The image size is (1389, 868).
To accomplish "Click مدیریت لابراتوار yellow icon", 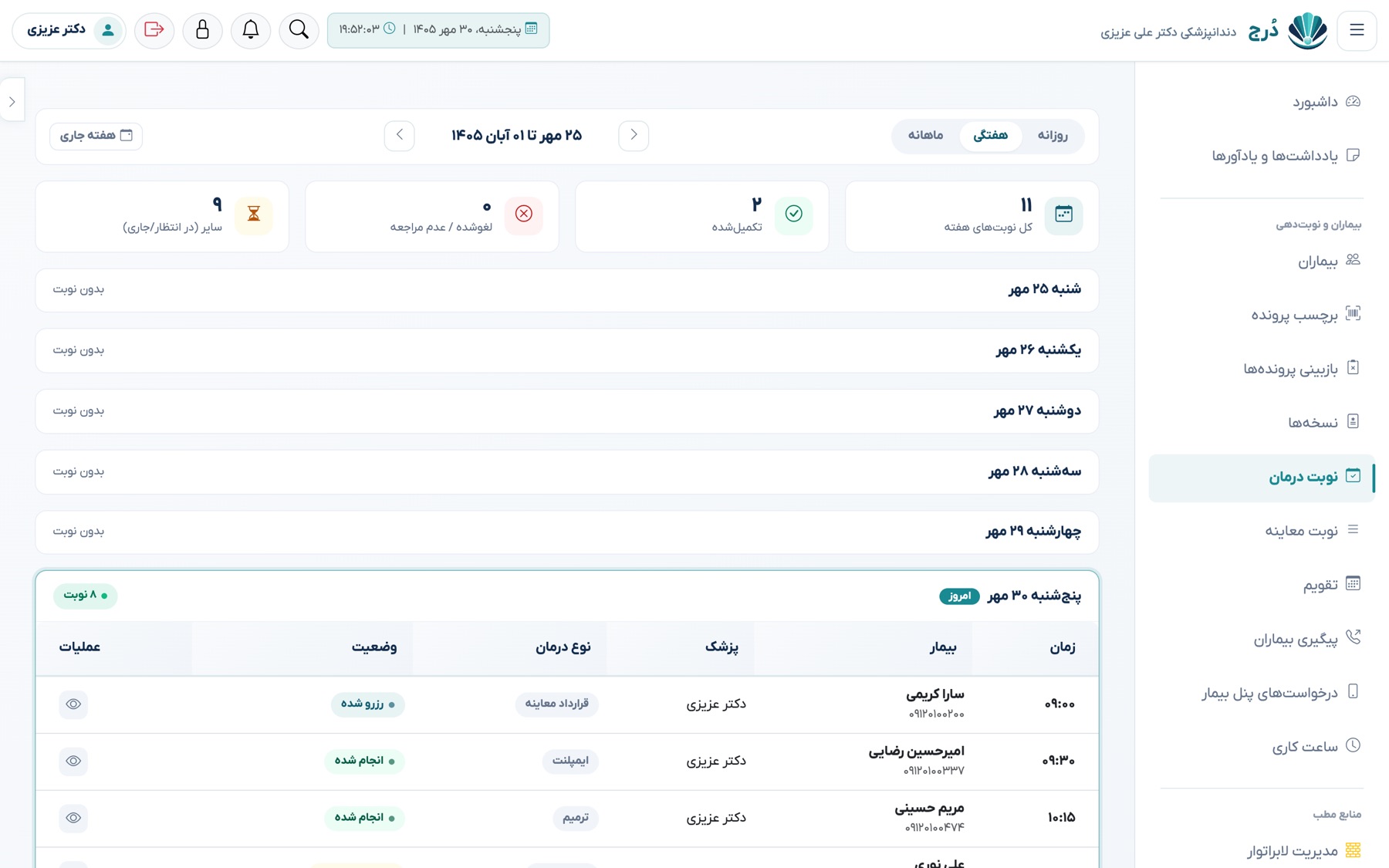I will point(1353,850).
